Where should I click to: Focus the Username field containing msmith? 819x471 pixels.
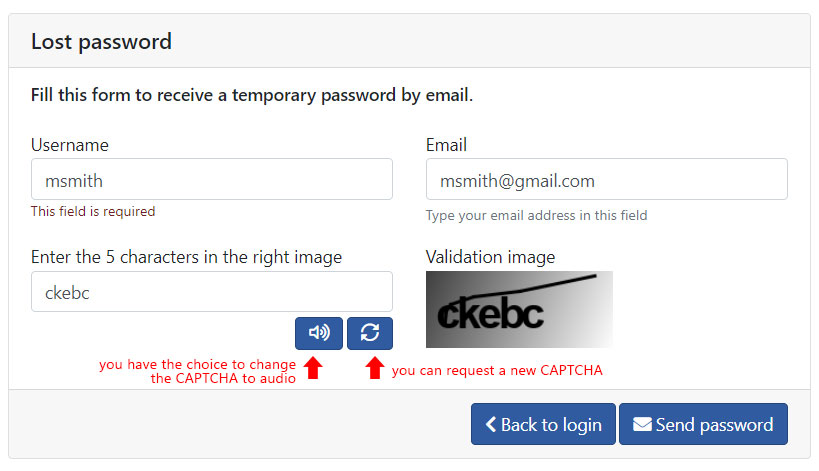click(x=212, y=179)
